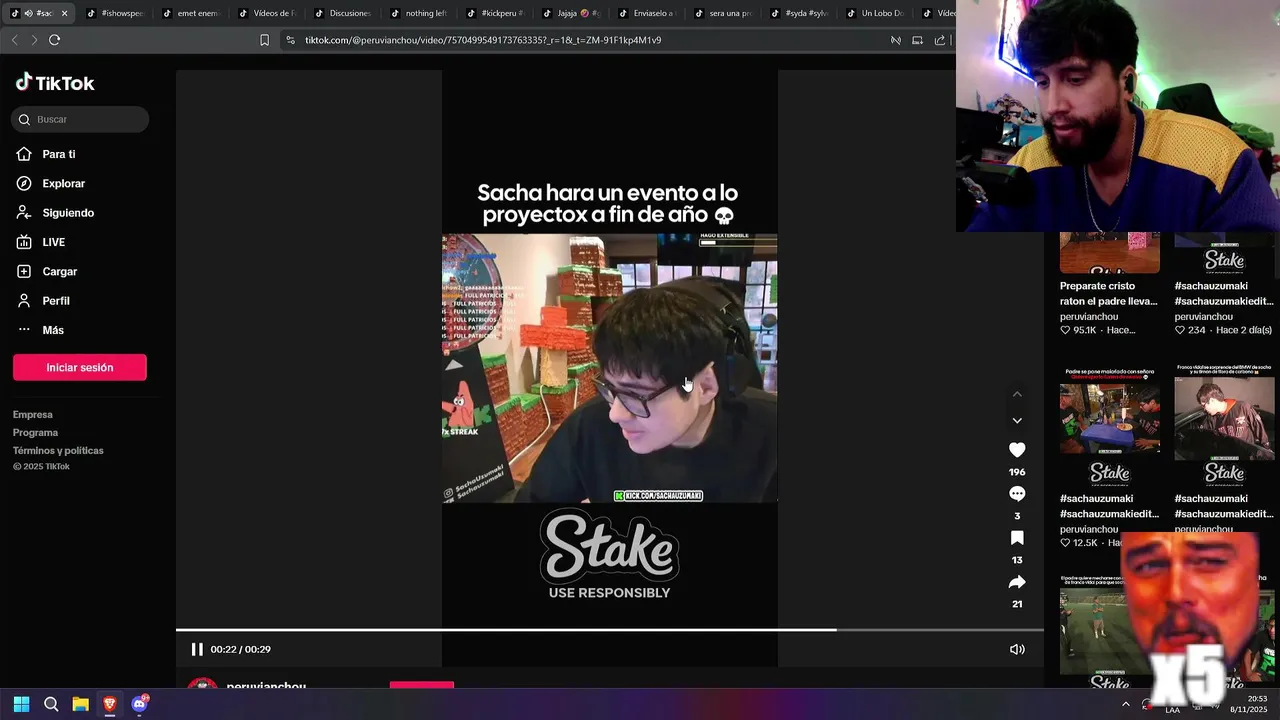Viewport: 1280px width, 720px height.
Task: Mute the video using the speaker icon
Action: tap(1017, 649)
